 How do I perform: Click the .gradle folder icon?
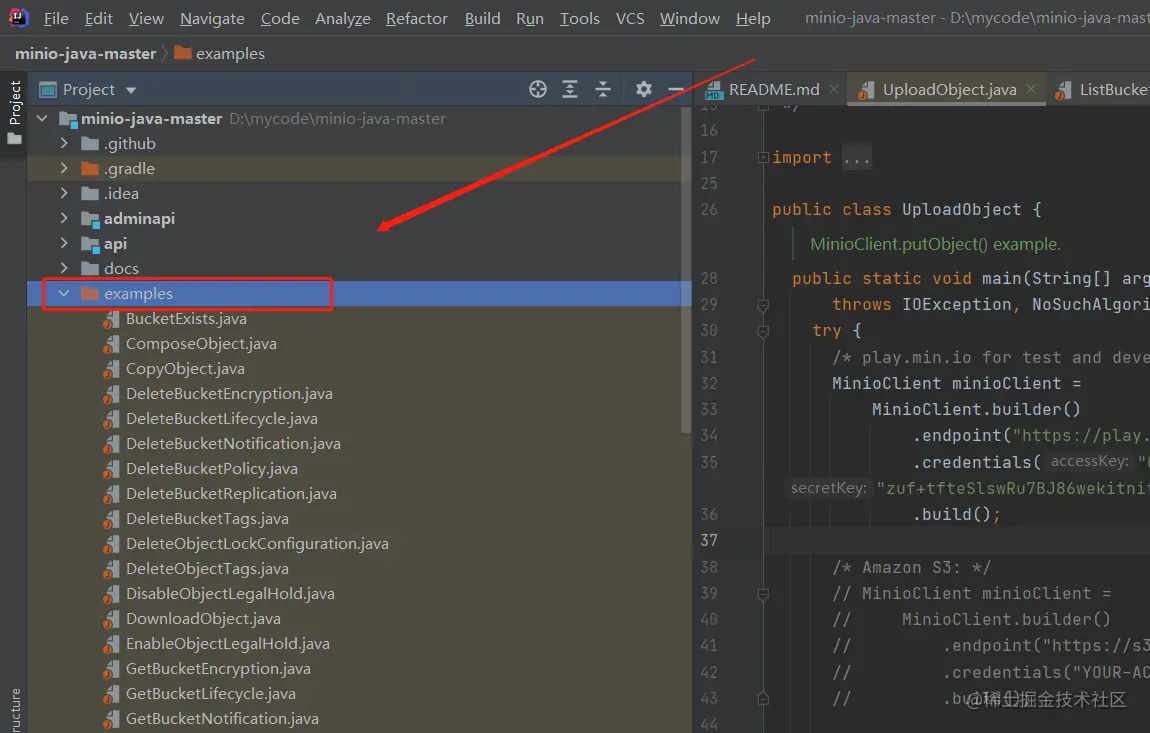pyautogui.click(x=89, y=168)
